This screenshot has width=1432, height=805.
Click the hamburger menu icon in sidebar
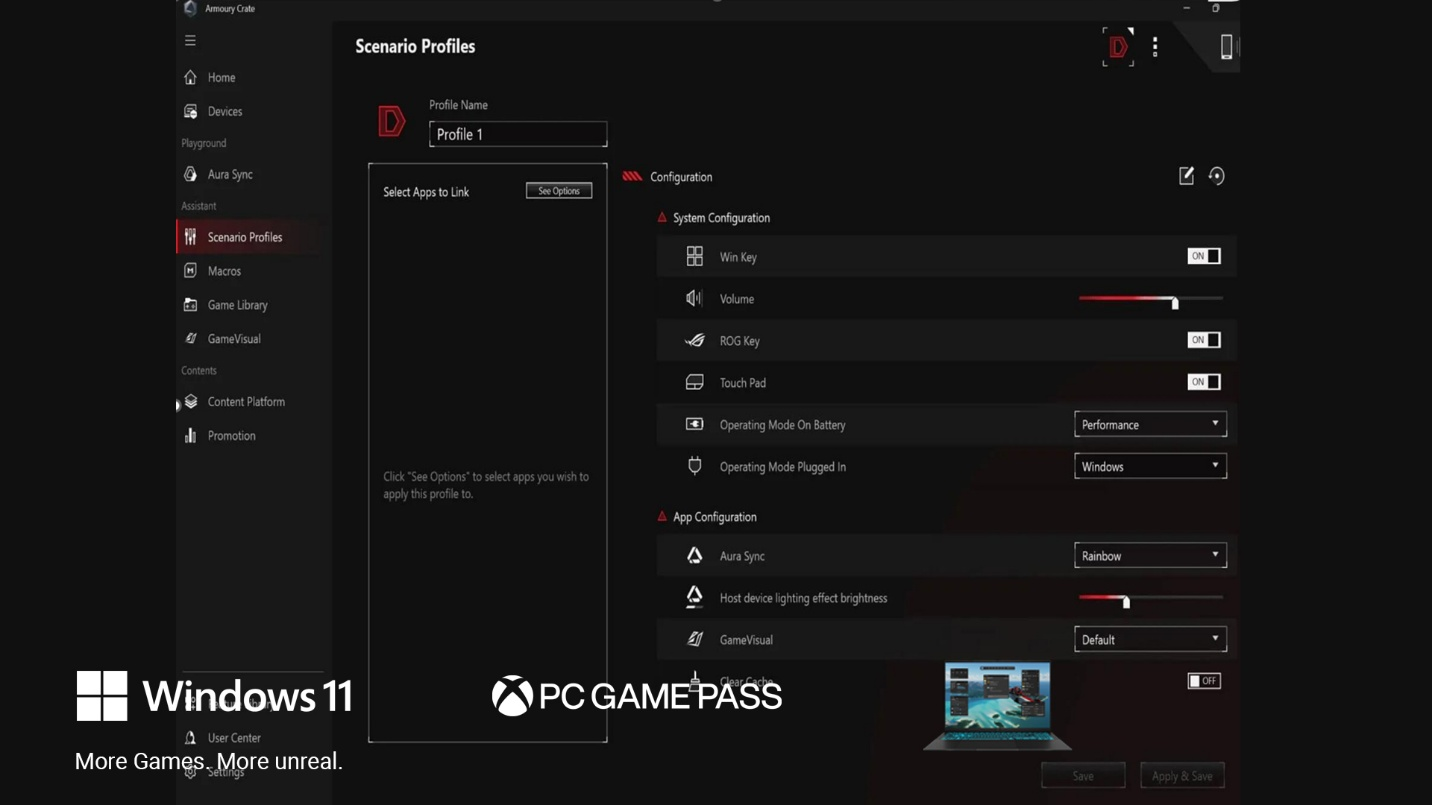(190, 41)
